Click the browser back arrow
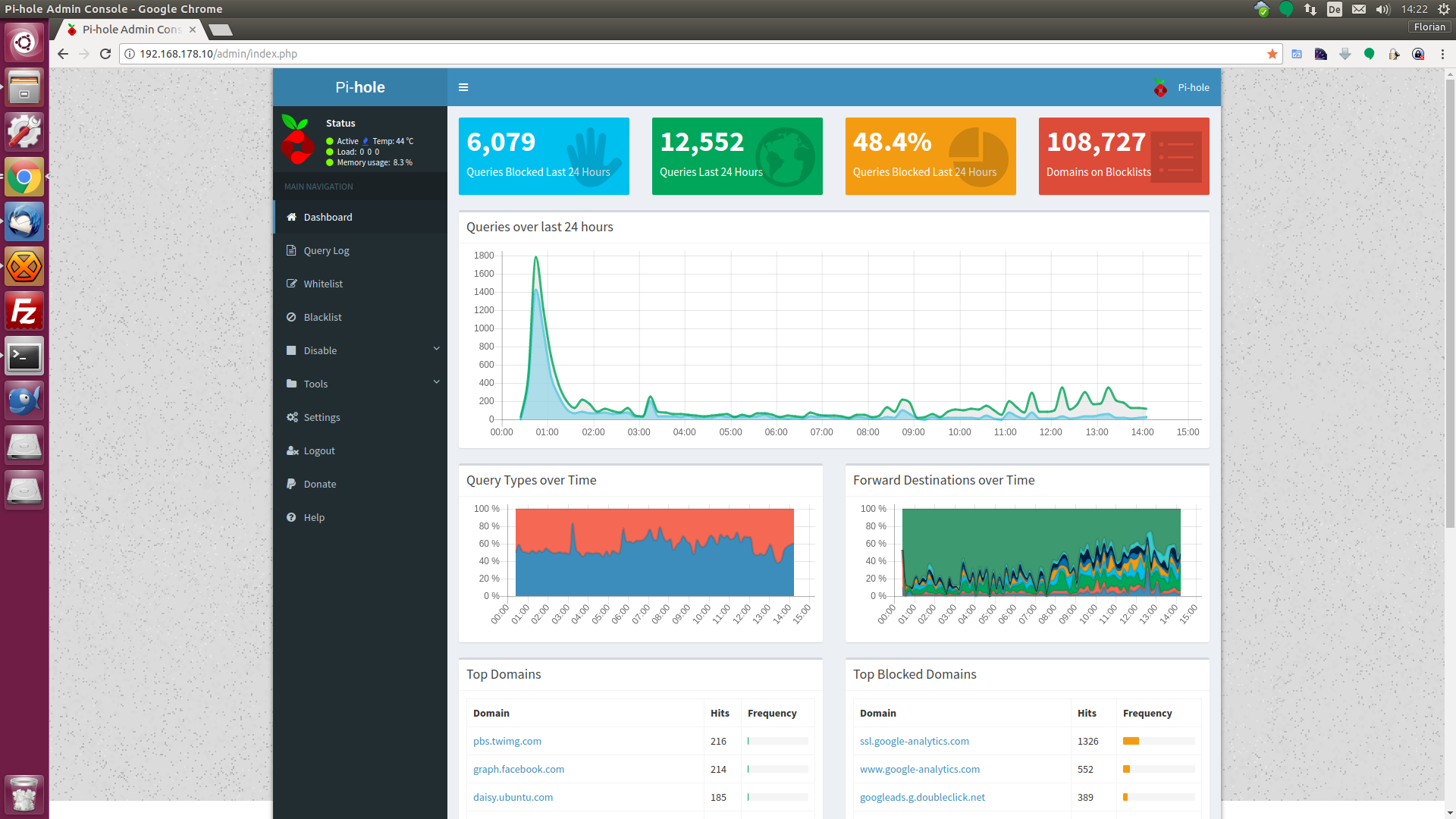Screen dimensions: 1456x819 click(63, 54)
